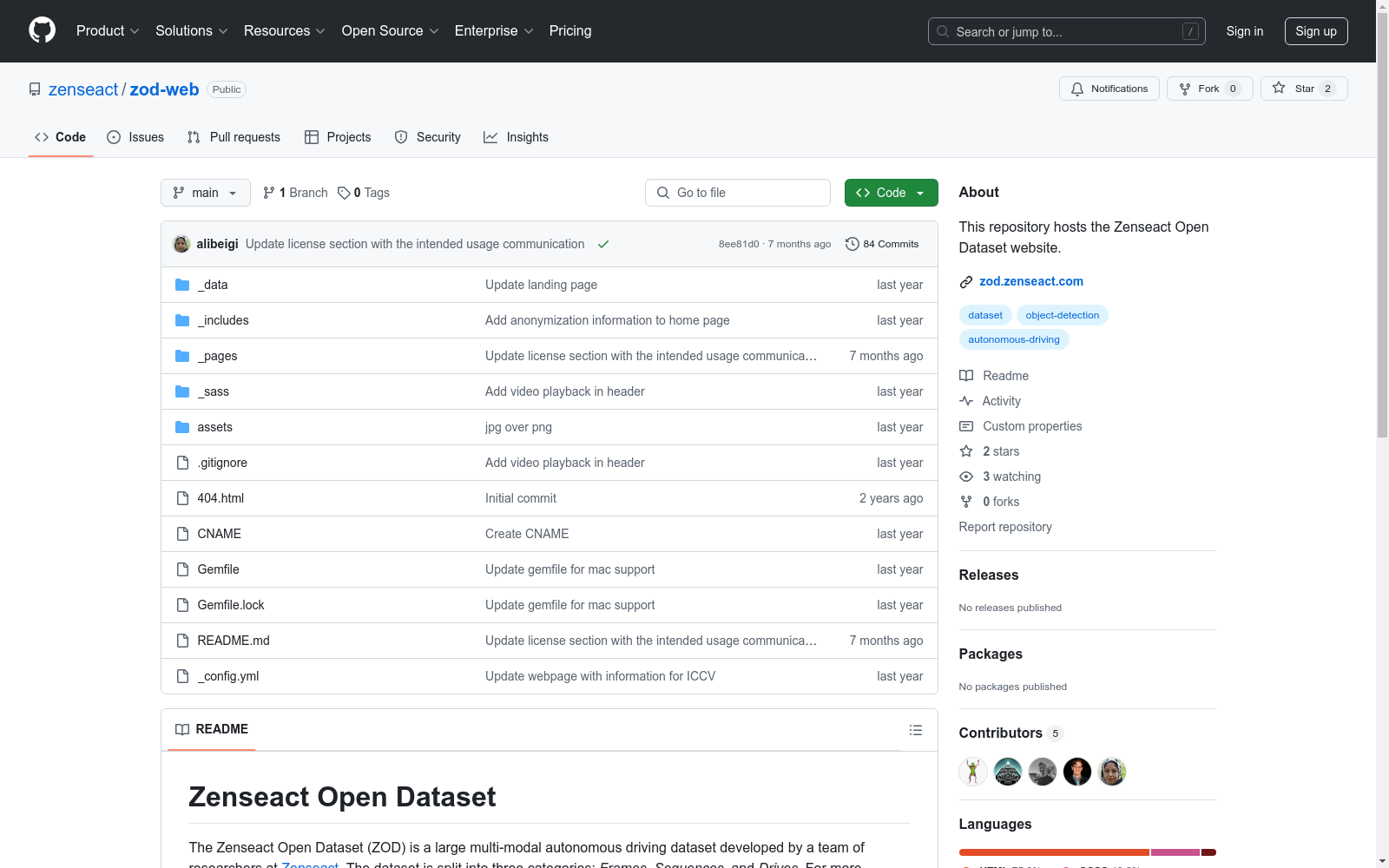Expand the Enterprise menu

coord(494,31)
